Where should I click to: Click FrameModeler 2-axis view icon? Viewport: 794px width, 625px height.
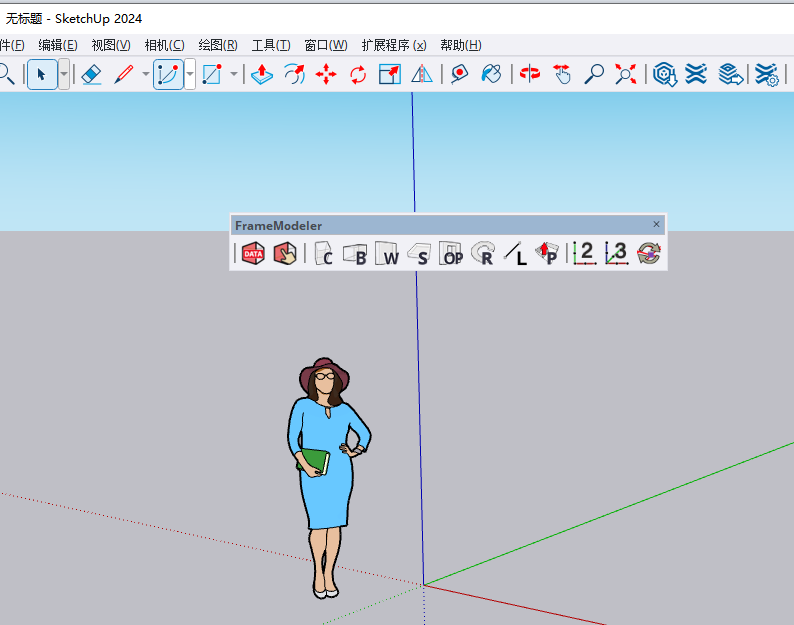(x=585, y=253)
